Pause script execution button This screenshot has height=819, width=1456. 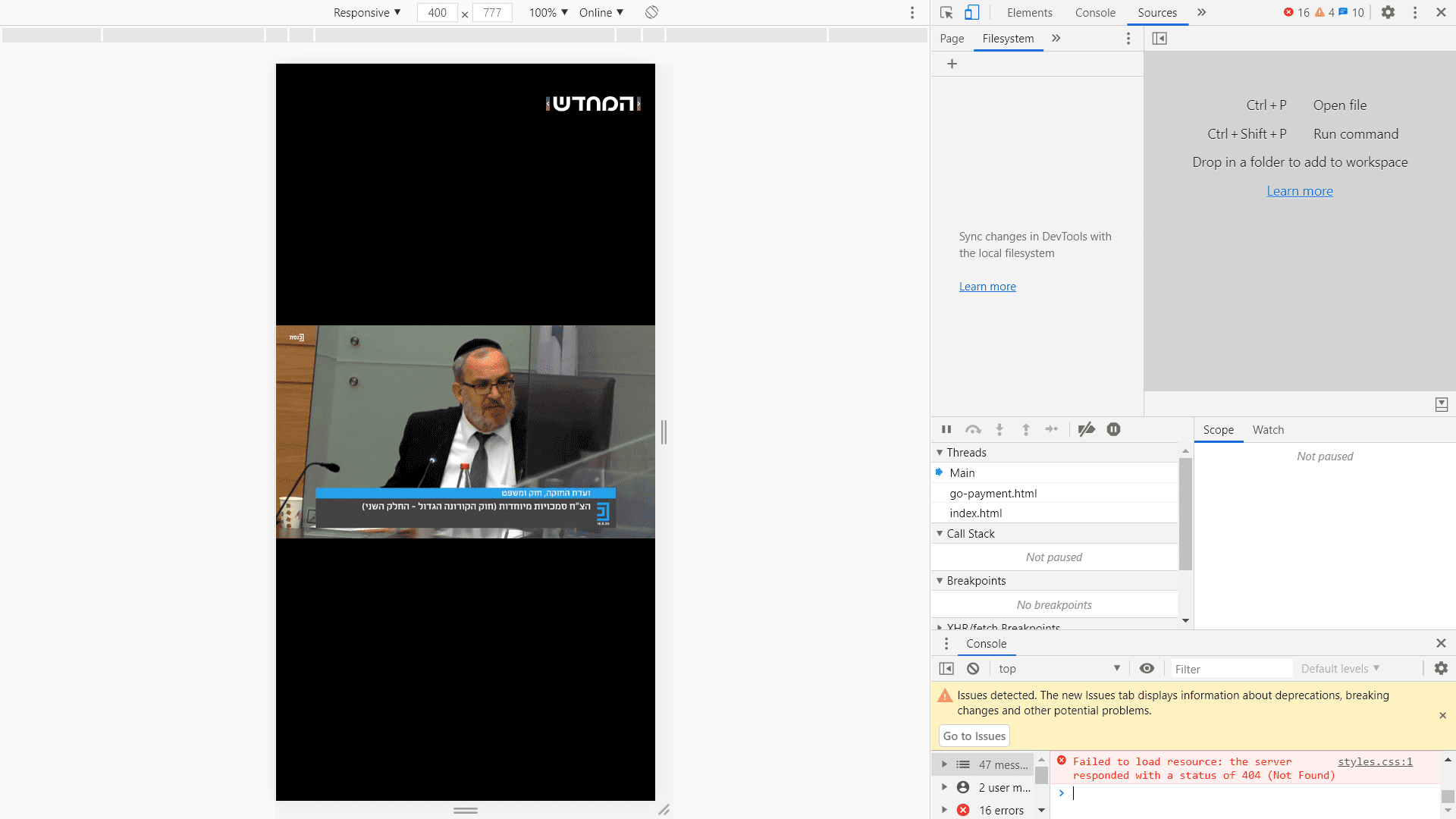coord(946,429)
